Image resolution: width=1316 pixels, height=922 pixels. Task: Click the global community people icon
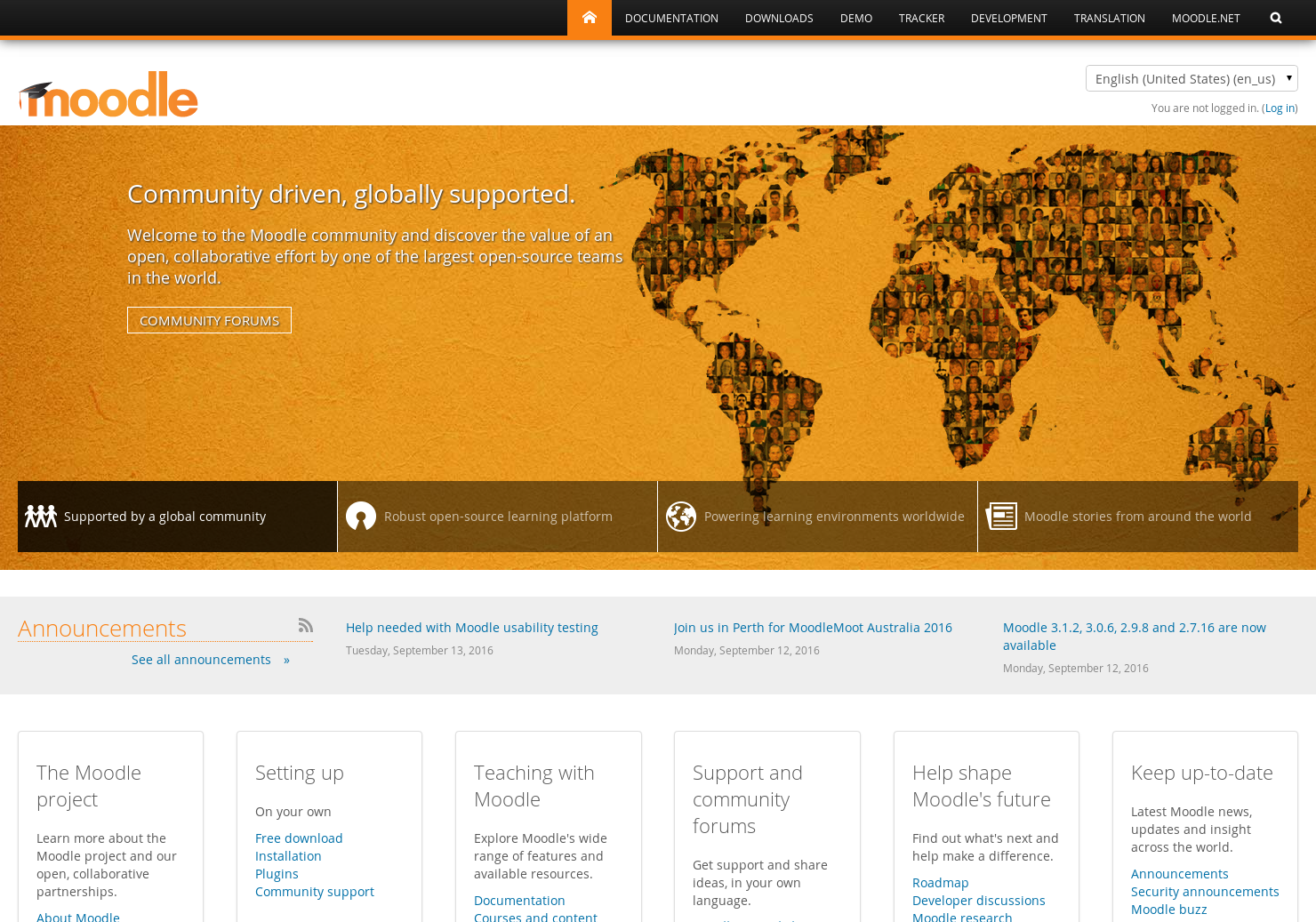click(x=40, y=516)
